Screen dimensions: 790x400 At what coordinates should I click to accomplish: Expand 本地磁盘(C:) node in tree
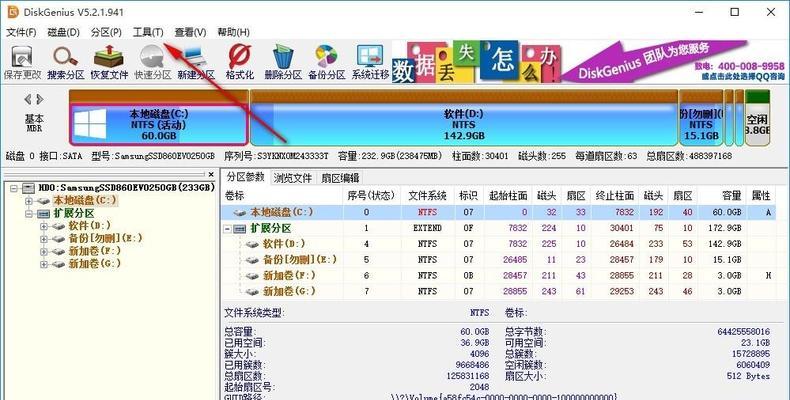pyautogui.click(x=29, y=201)
